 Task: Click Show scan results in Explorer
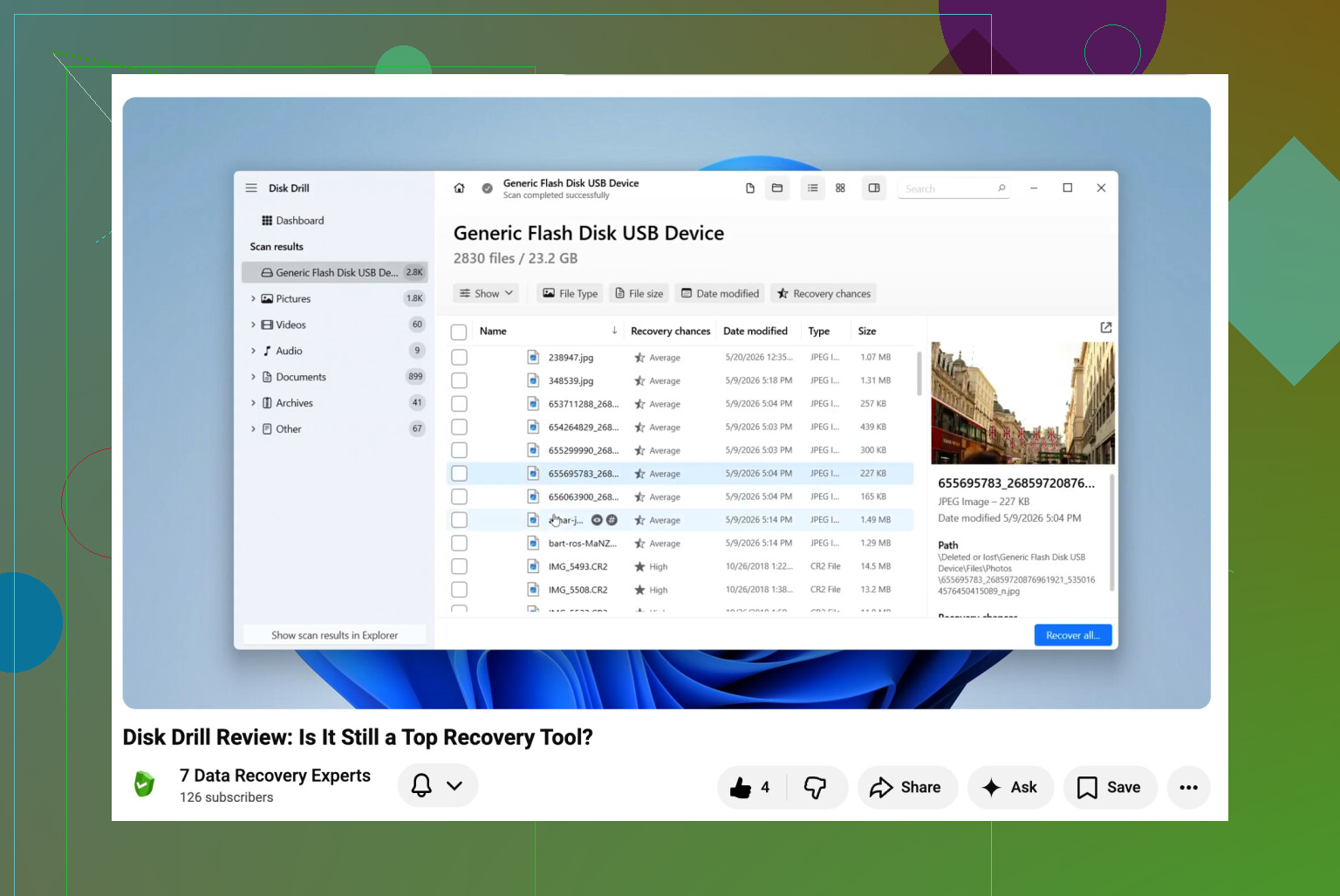coord(335,635)
